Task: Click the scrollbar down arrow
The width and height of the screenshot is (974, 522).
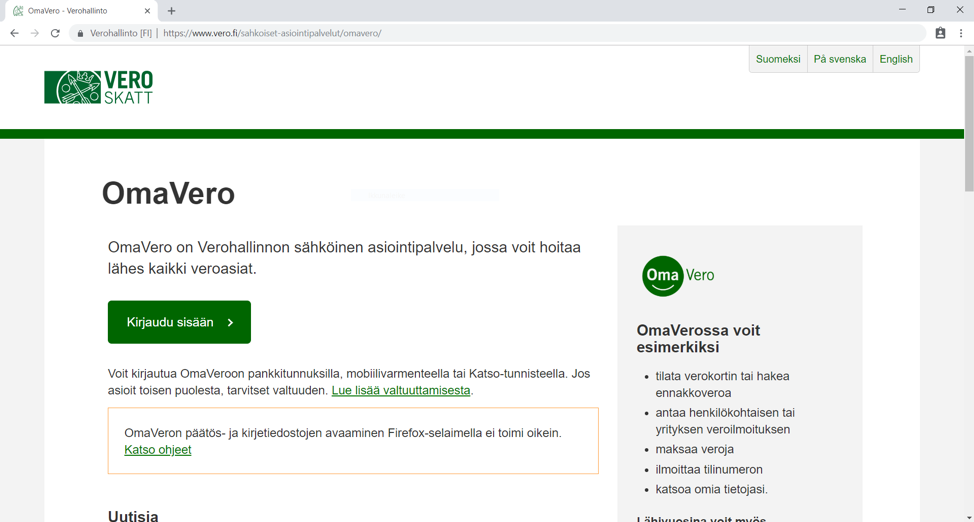Action: (x=968, y=516)
